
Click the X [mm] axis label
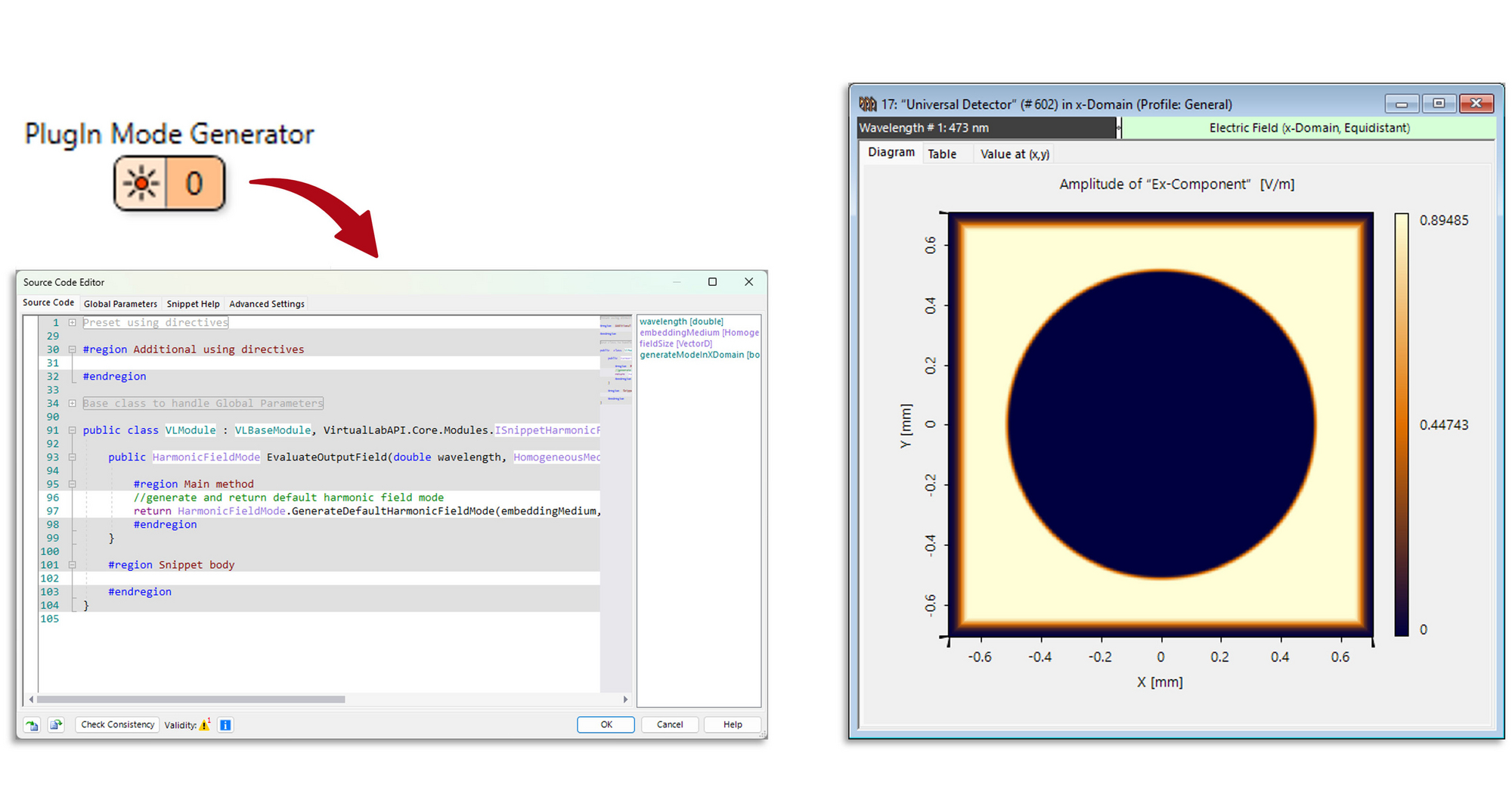click(x=1160, y=682)
